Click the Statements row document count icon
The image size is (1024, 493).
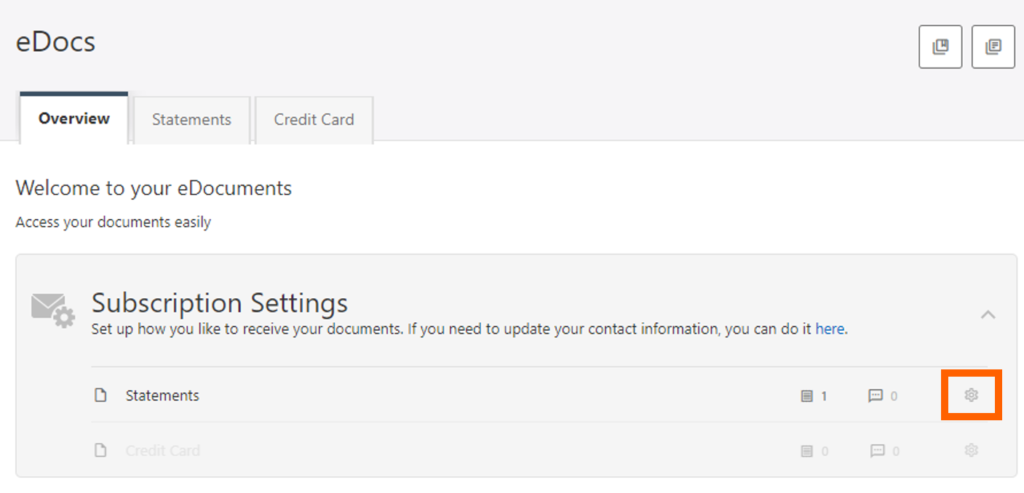[807, 396]
